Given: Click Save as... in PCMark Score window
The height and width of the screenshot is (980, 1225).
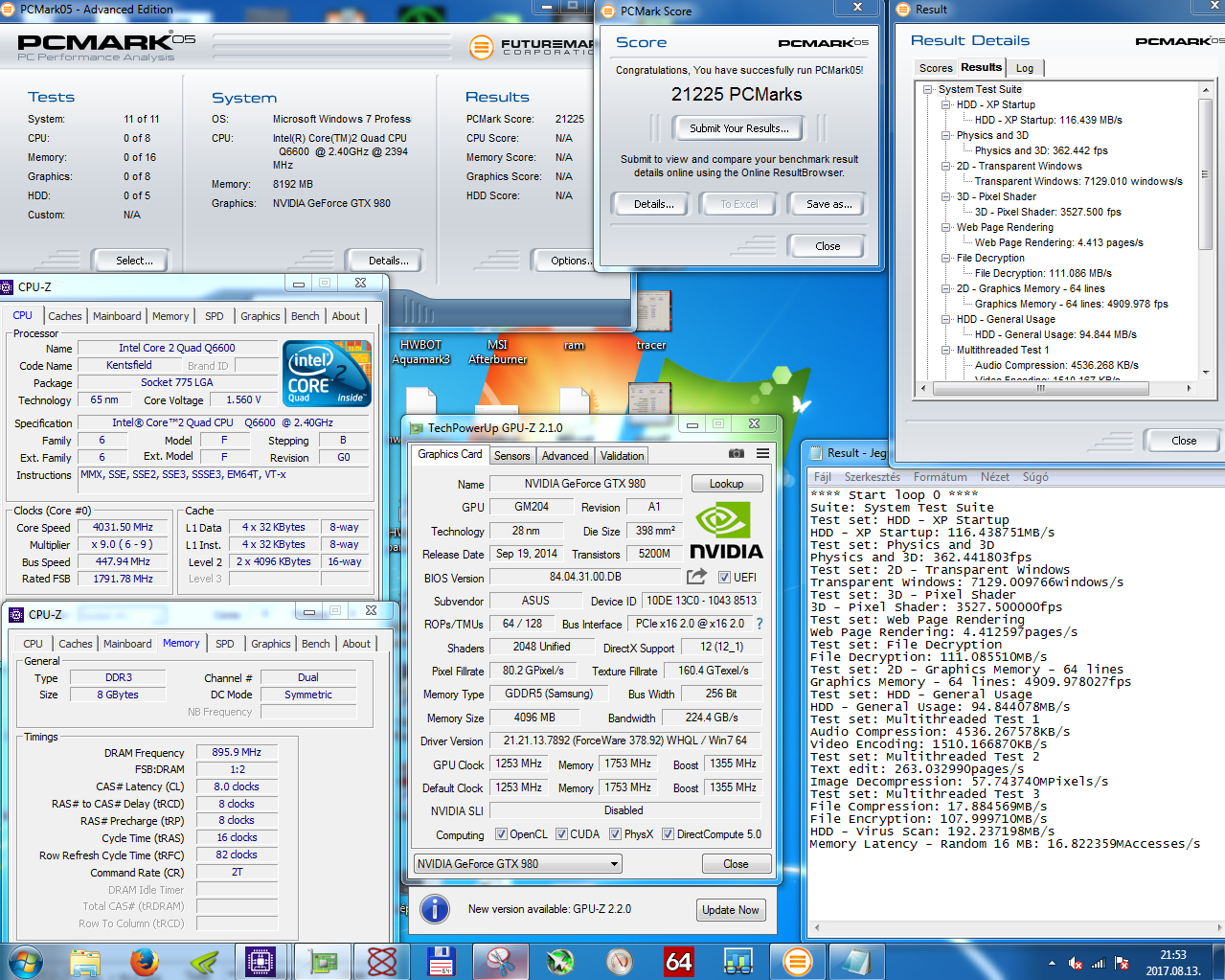Looking at the screenshot, I should tap(829, 204).
